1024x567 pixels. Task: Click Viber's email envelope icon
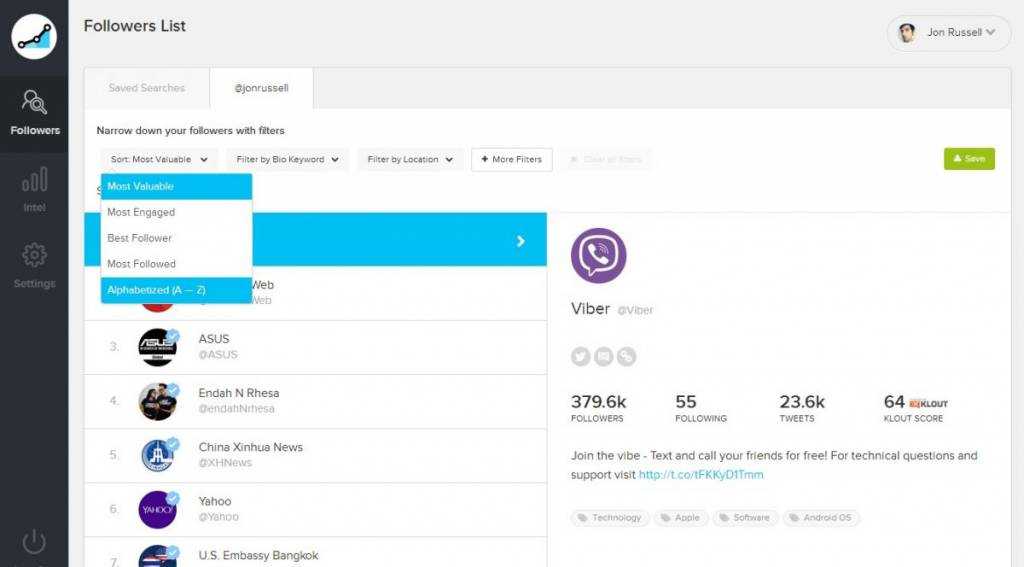point(603,356)
